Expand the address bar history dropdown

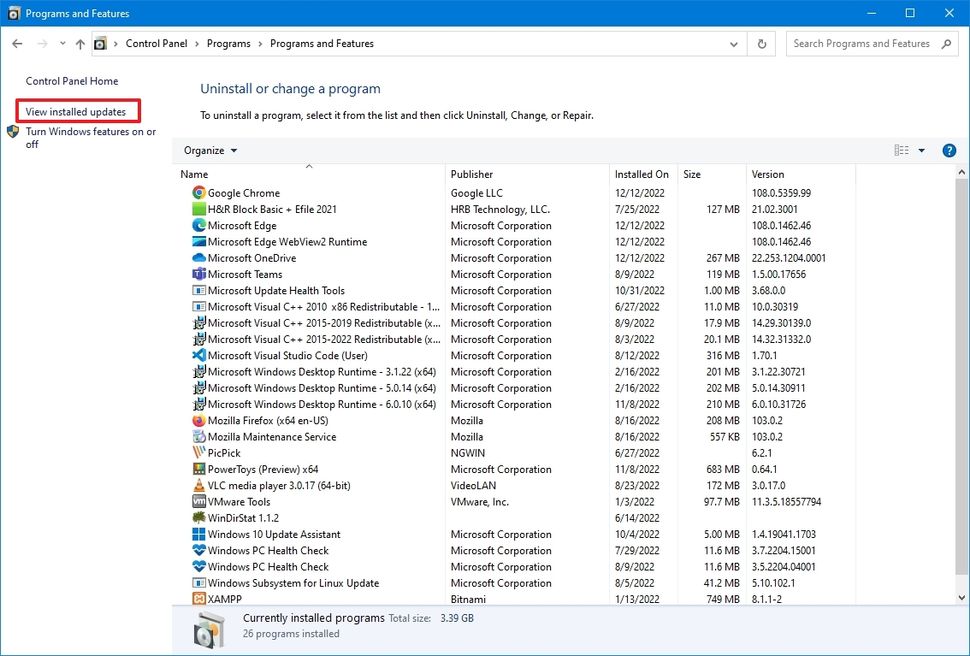tap(733, 43)
